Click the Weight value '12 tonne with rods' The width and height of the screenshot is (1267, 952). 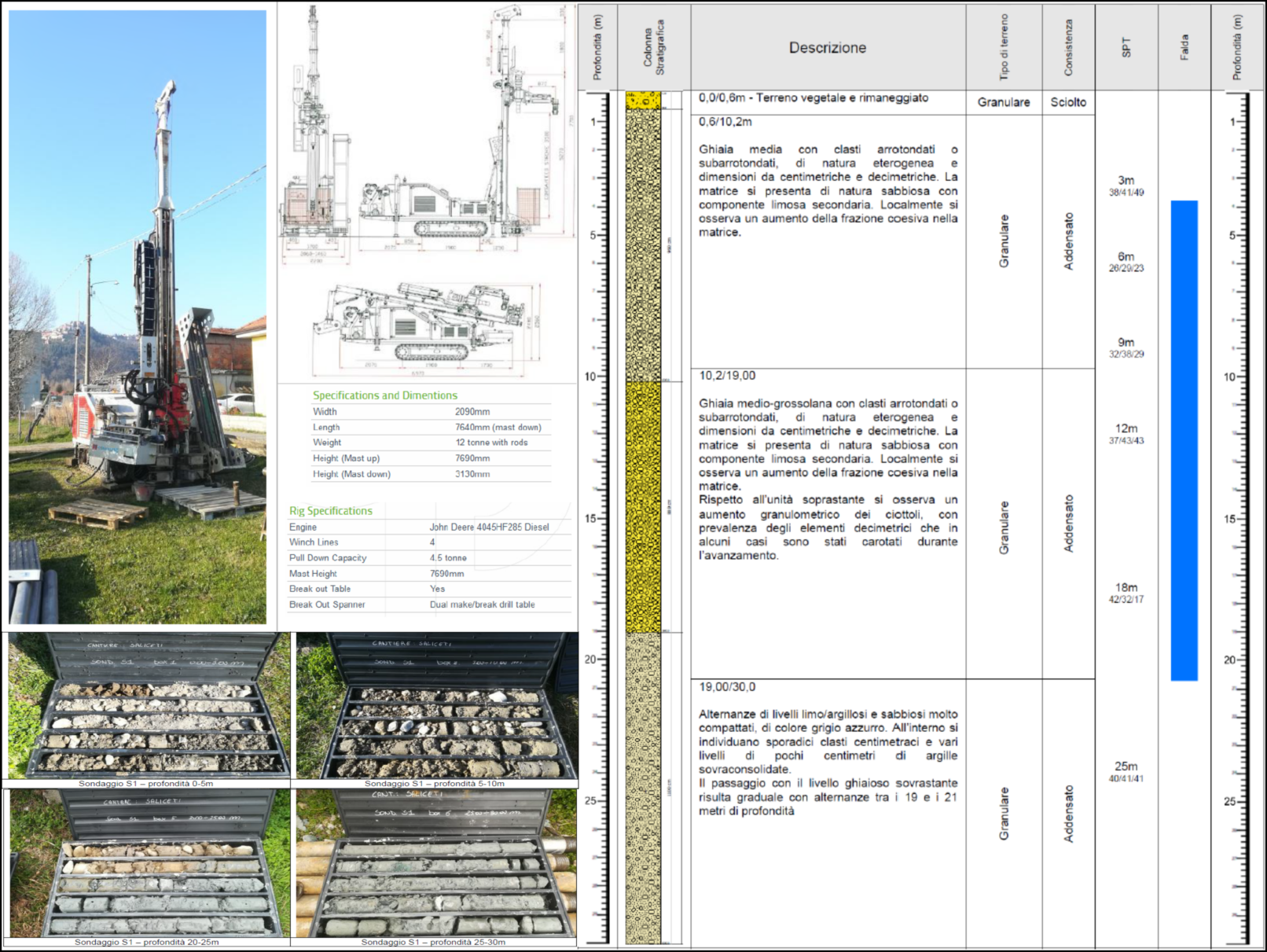[491, 443]
